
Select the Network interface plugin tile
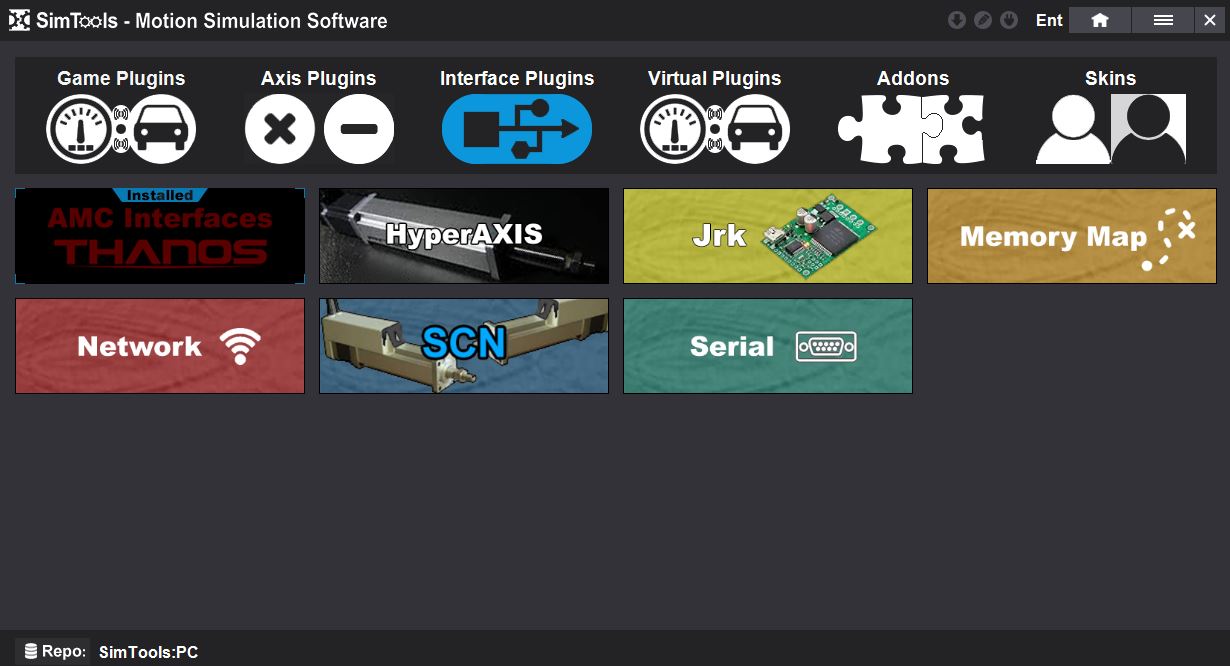[x=160, y=346]
